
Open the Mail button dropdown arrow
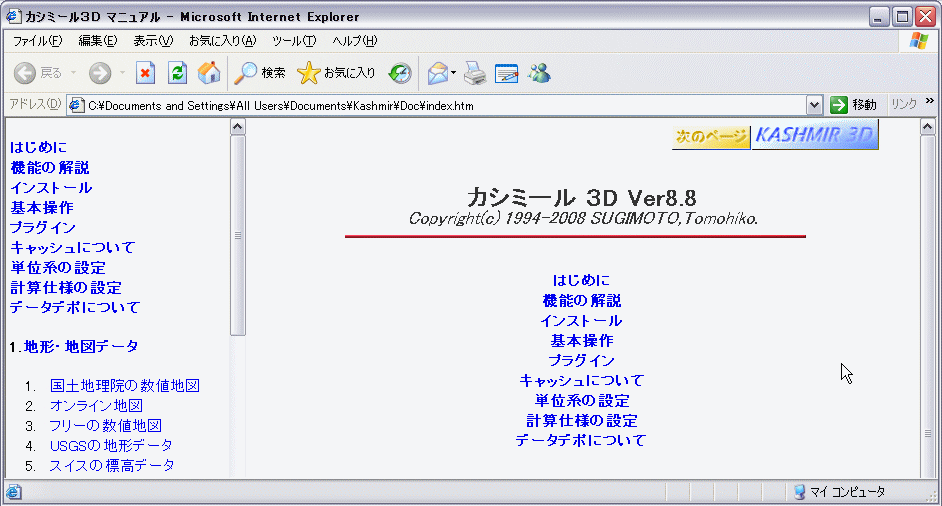click(x=454, y=73)
